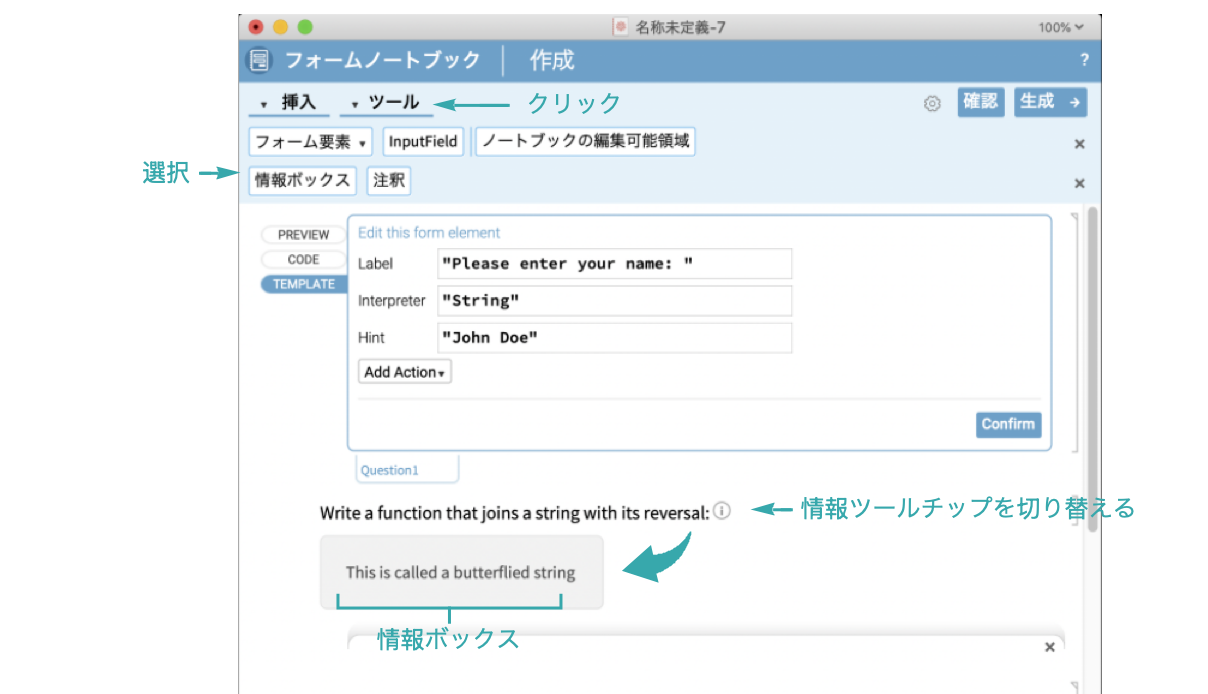1208x694 pixels.
Task: Click the form notebook icon in the title bar
Action: pos(259,60)
